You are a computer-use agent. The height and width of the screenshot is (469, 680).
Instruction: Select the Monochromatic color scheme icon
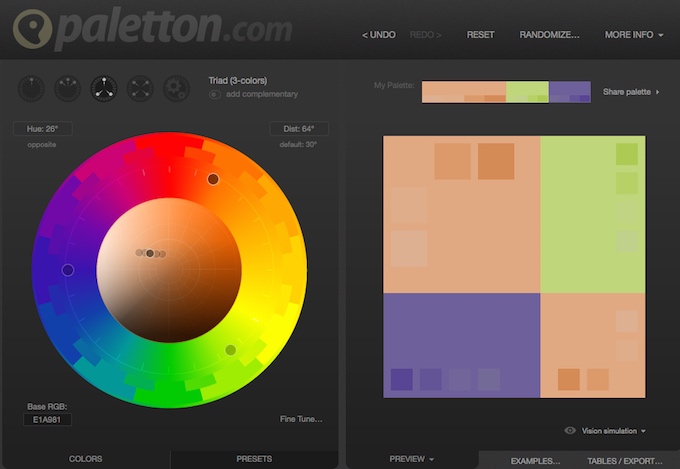pyautogui.click(x=31, y=89)
